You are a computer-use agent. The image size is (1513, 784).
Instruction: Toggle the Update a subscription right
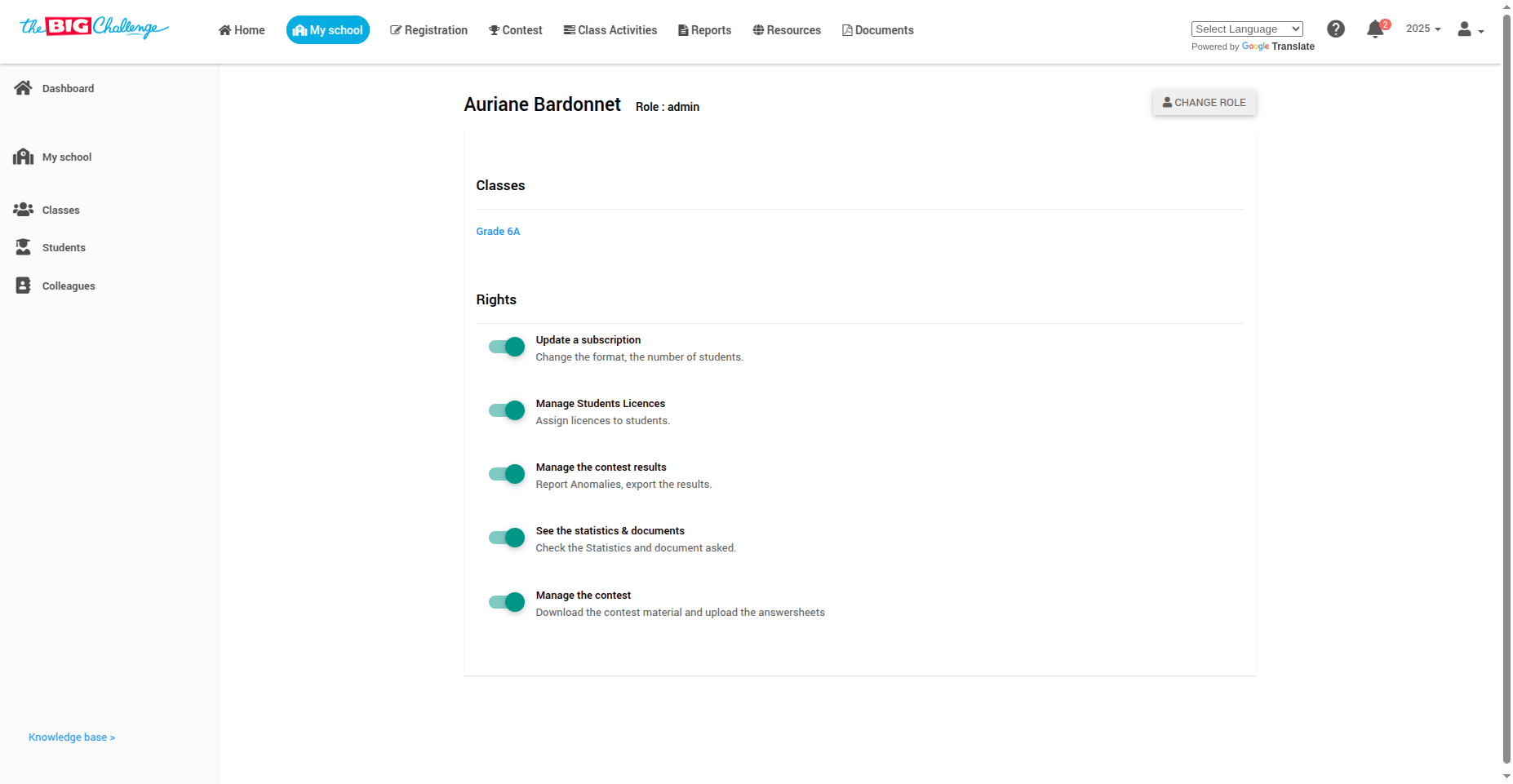[506, 347]
